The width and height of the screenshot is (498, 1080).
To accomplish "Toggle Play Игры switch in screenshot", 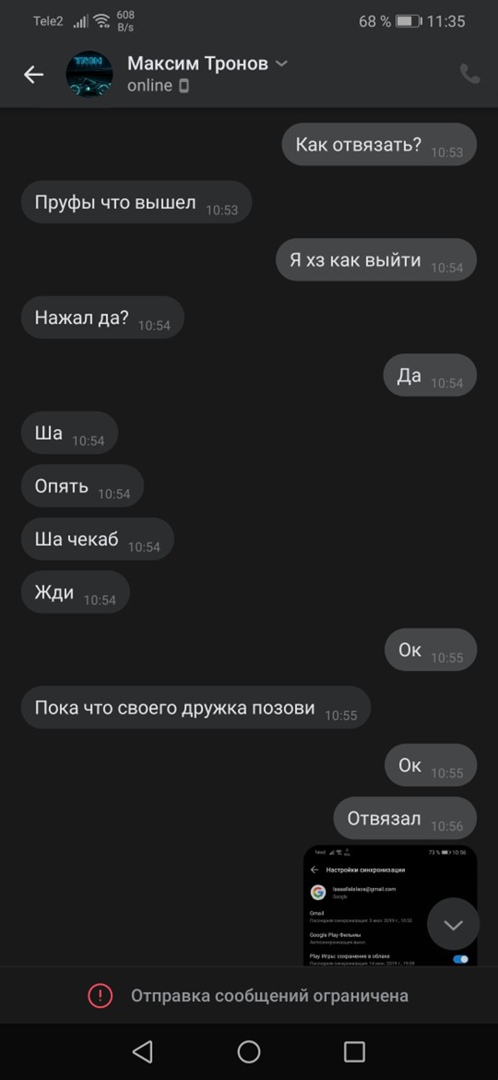I will [x=461, y=959].
